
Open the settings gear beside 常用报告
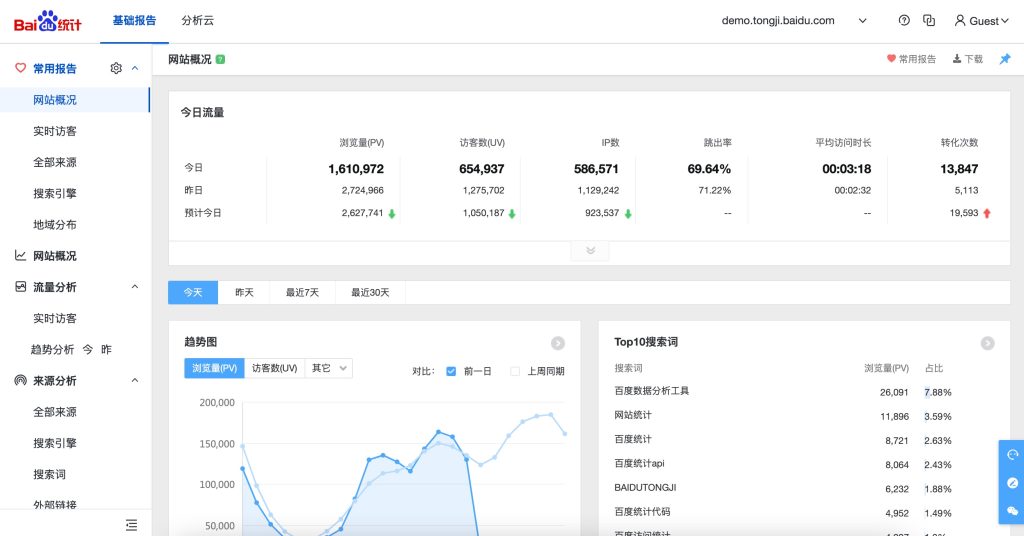tap(116, 68)
